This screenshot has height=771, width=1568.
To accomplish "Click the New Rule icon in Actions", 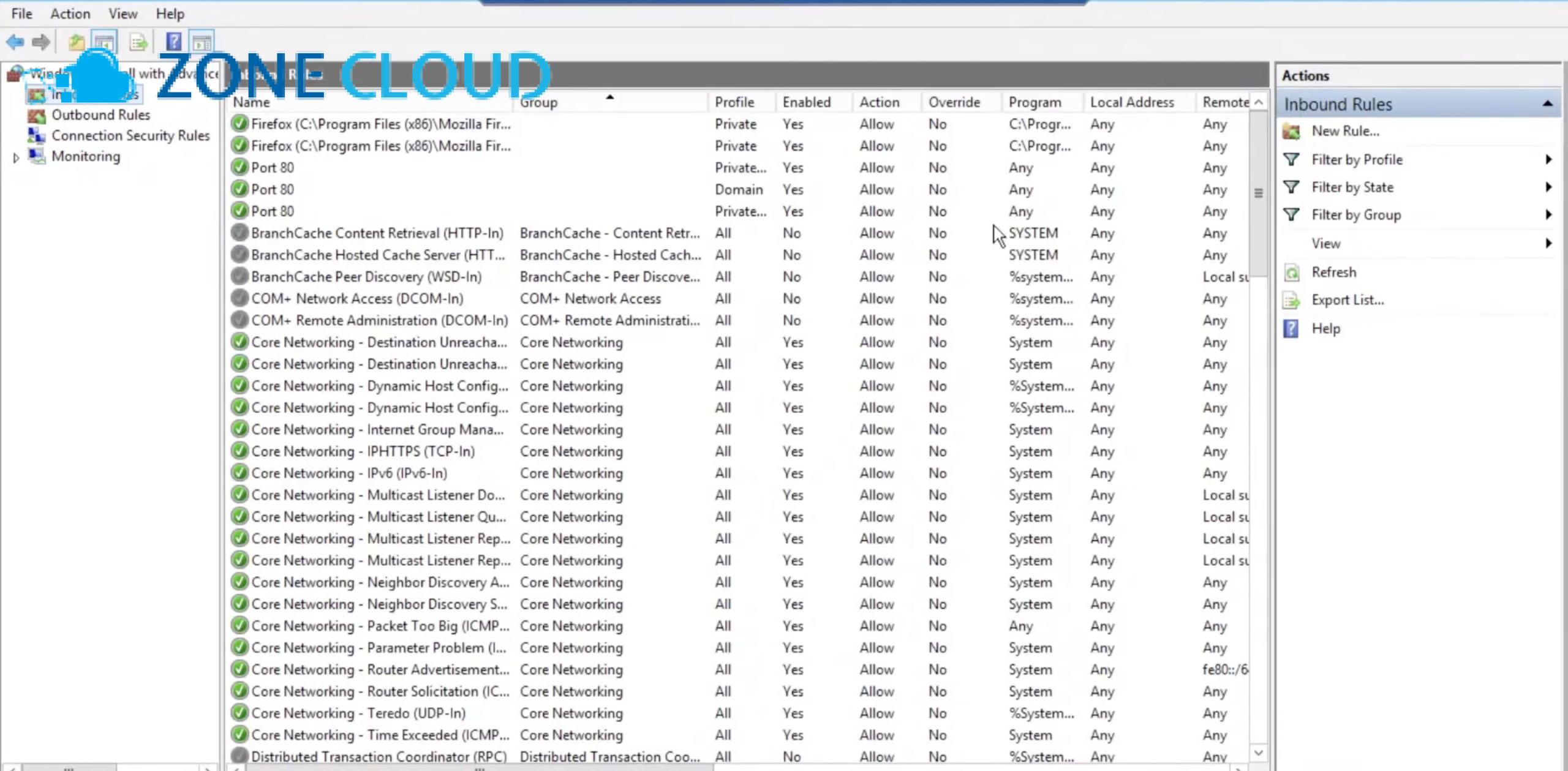I will pos(1292,131).
